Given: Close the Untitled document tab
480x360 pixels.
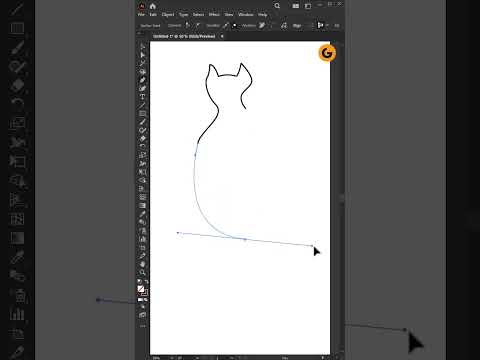Looking at the screenshot, I should [222, 36].
